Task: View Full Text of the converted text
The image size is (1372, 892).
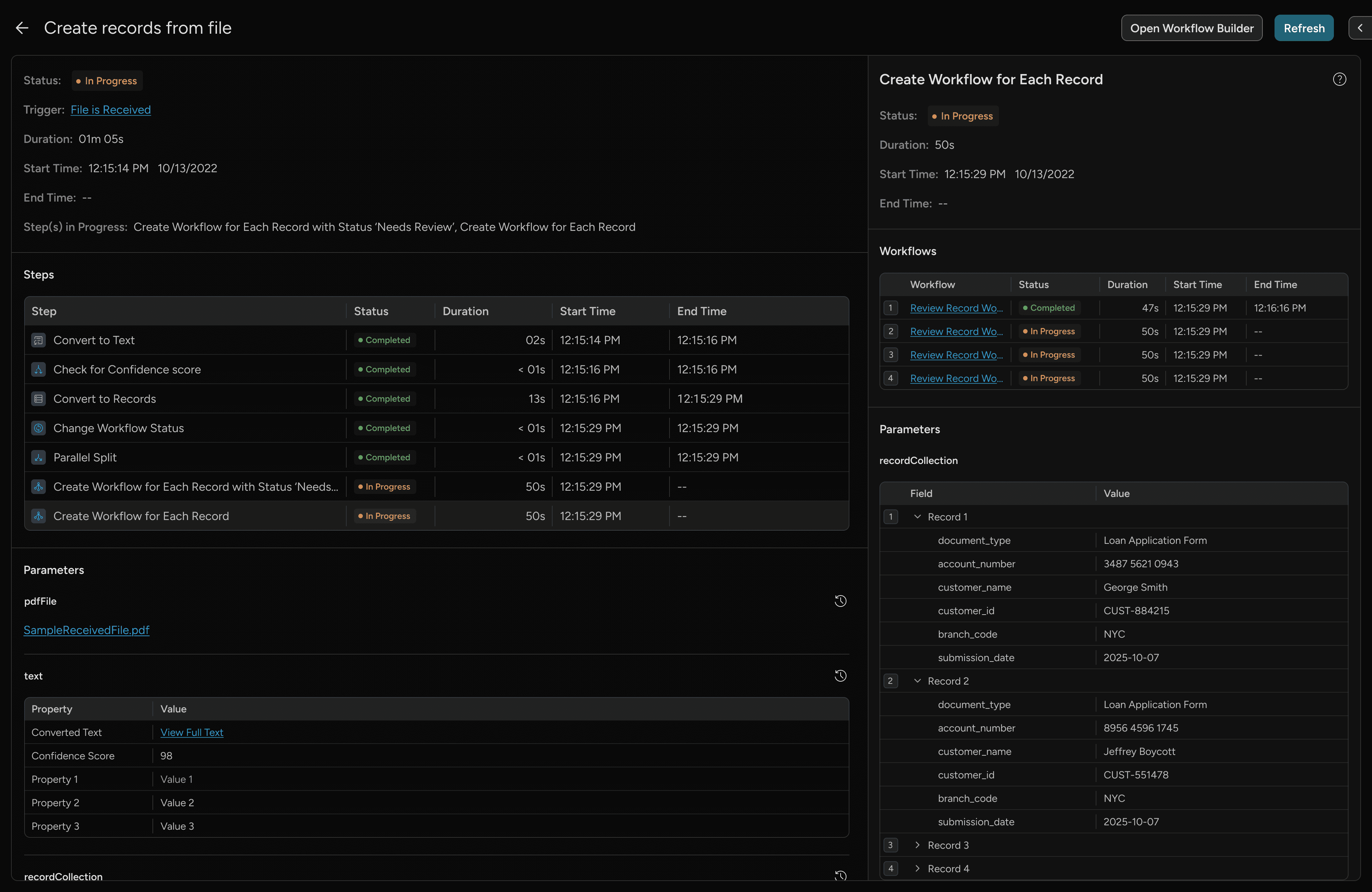Action: coord(191,732)
